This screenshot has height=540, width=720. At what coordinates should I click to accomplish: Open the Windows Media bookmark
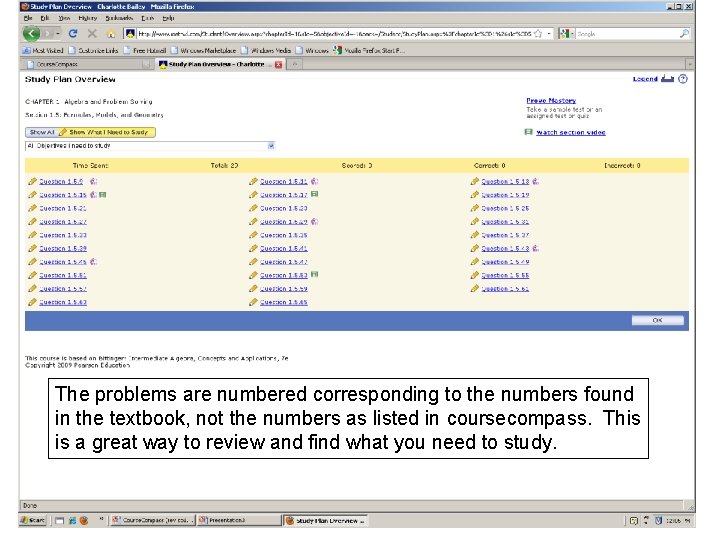click(x=266, y=51)
